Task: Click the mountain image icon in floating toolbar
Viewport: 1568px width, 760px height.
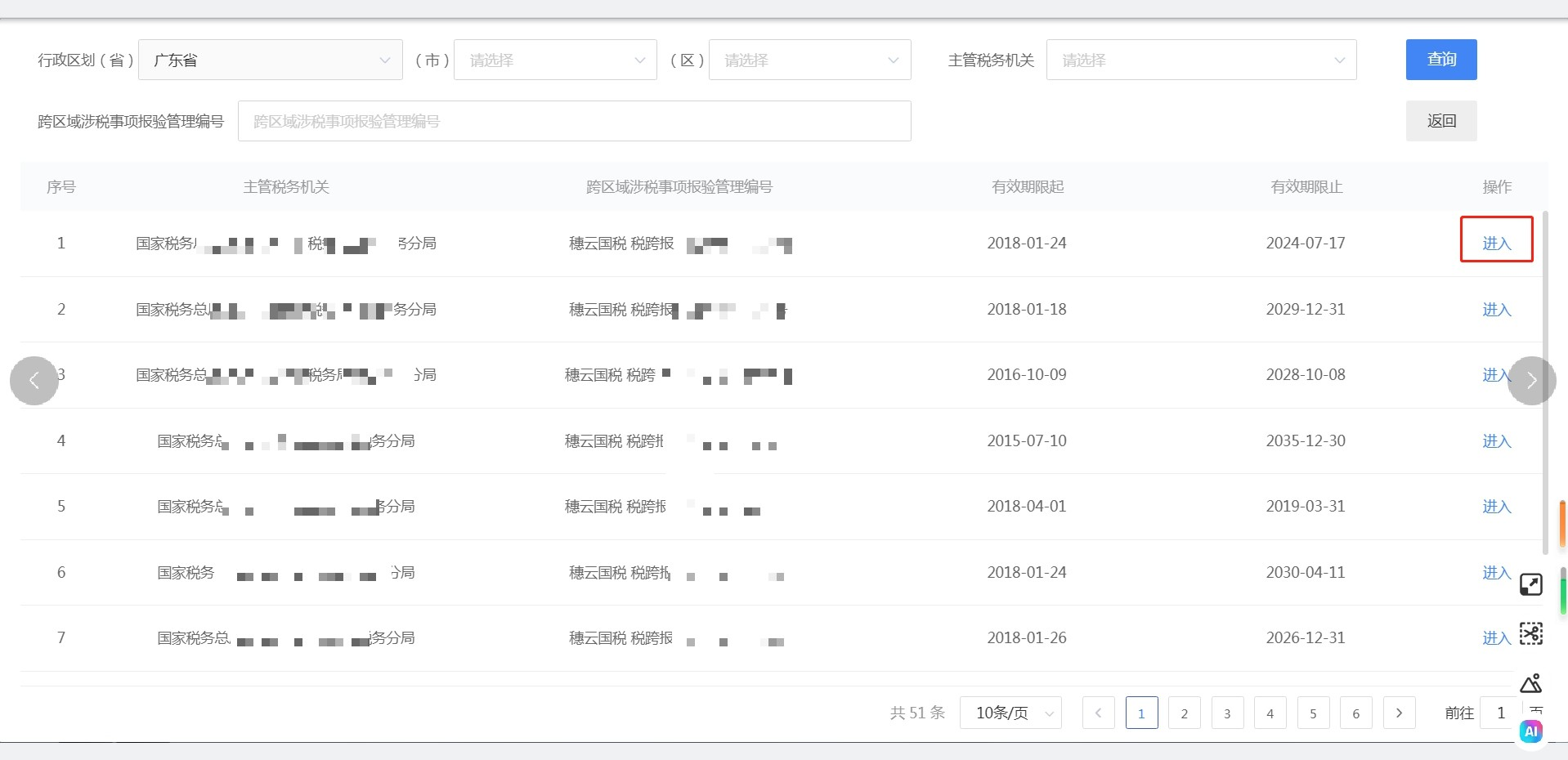Action: point(1530,683)
